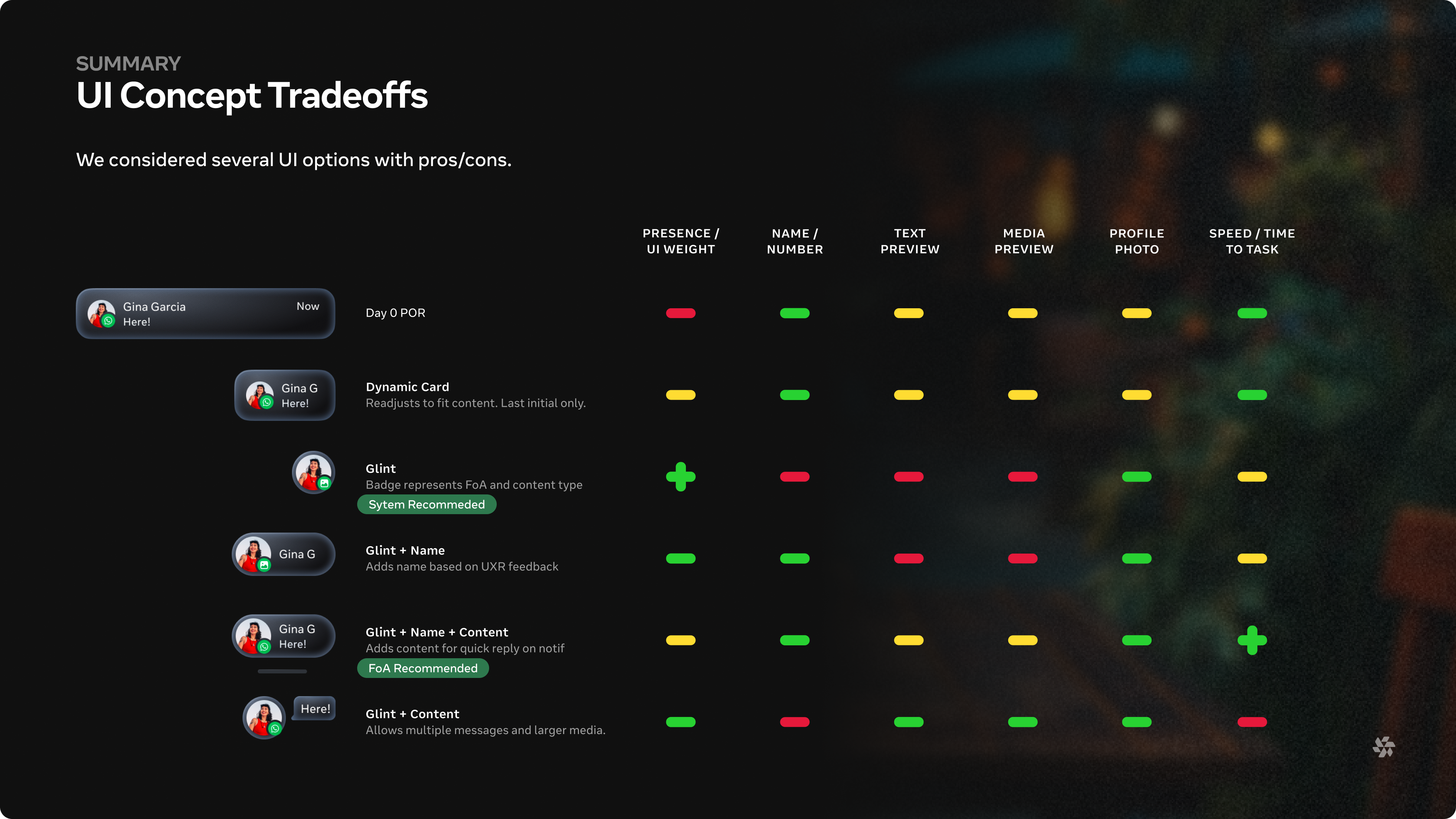This screenshot has height=819, width=1456.
Task: Click the 'TEXT PREVIEW' column header
Action: tap(910, 242)
